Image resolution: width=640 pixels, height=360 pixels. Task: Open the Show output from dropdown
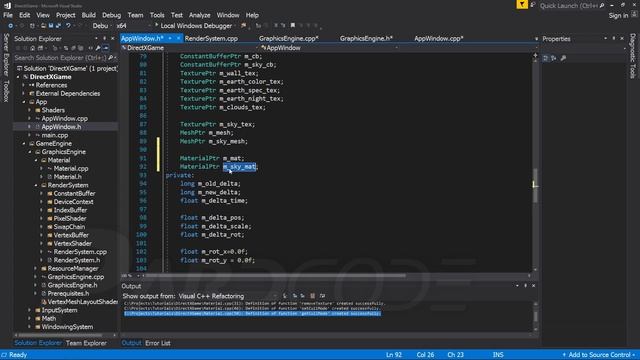point(227,296)
